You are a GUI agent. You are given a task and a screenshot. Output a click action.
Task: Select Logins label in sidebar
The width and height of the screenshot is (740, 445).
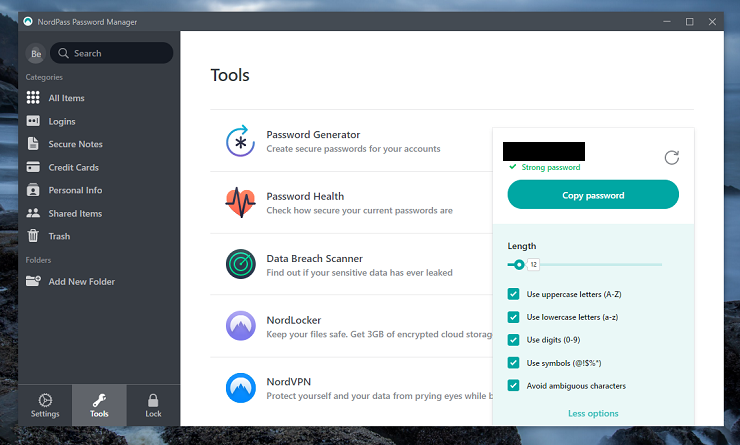click(x=62, y=121)
